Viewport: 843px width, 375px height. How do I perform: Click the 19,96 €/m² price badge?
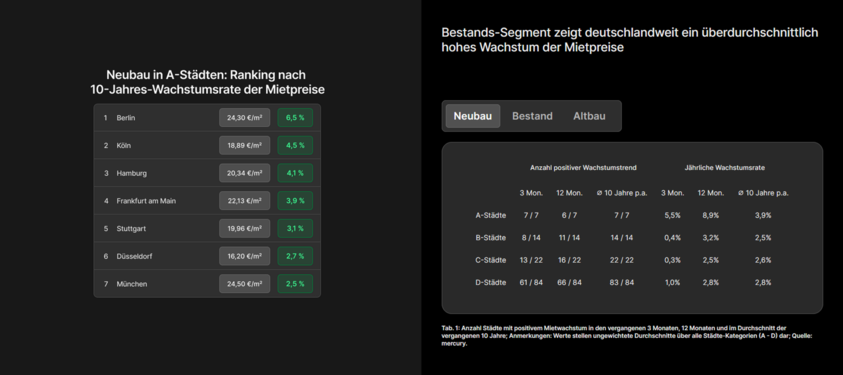pos(245,228)
